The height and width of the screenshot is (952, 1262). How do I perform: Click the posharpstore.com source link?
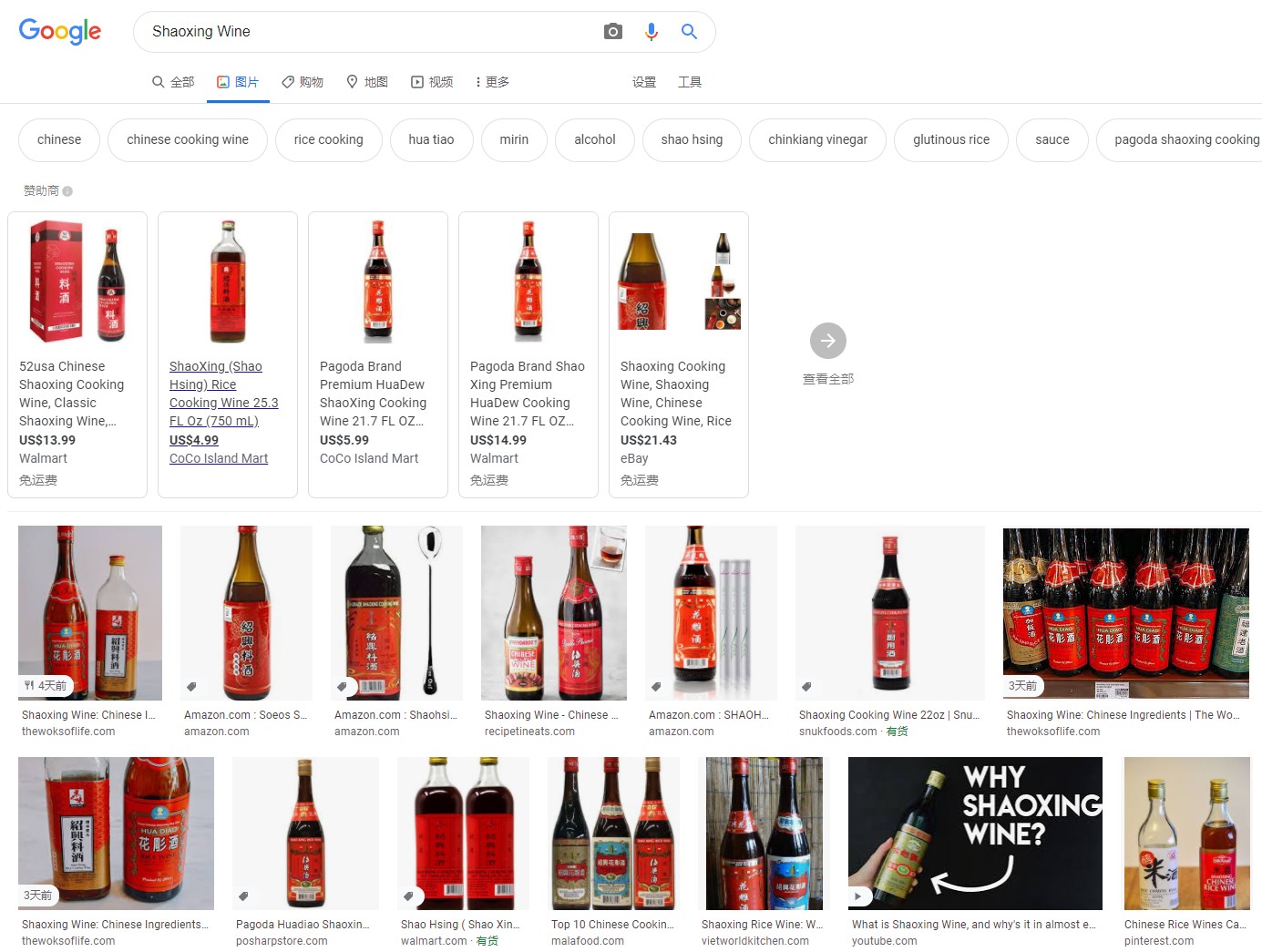point(282,941)
